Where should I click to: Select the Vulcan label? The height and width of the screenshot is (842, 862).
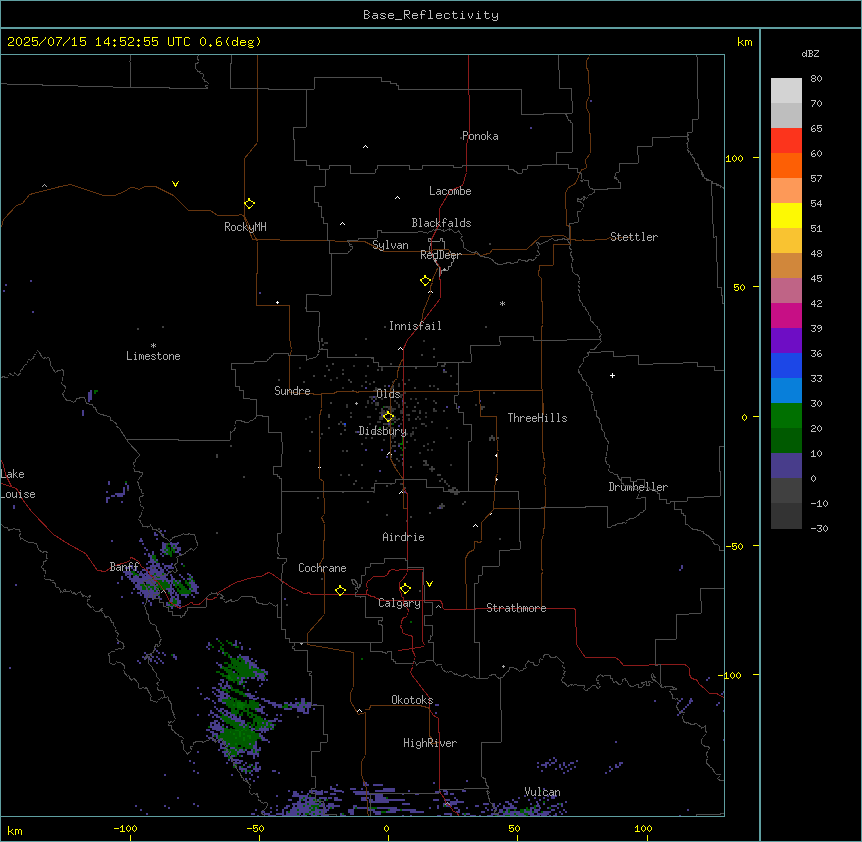(x=542, y=792)
